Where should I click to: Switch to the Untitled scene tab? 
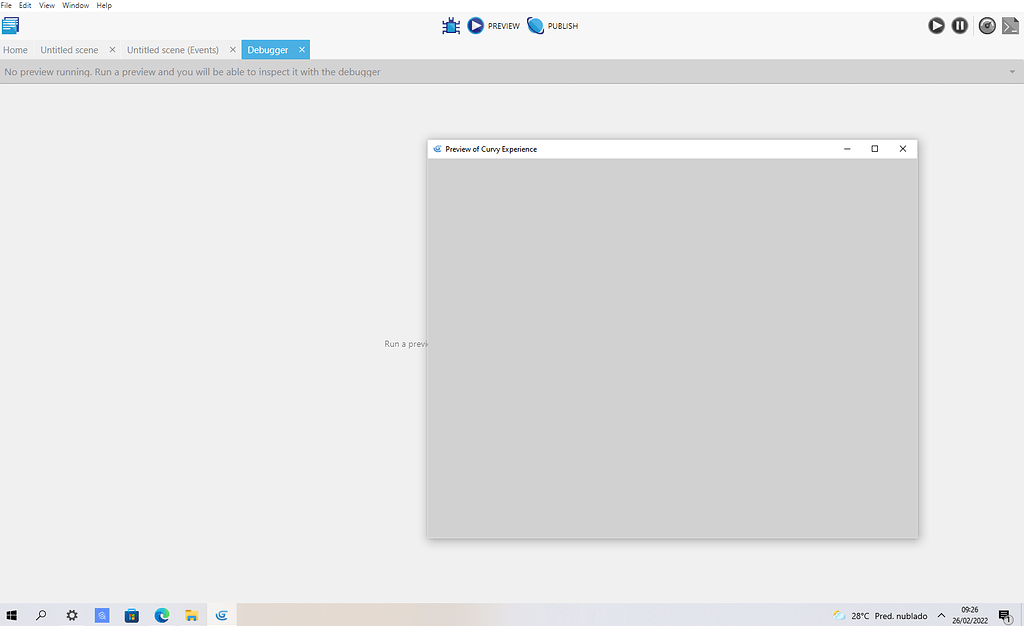69,49
